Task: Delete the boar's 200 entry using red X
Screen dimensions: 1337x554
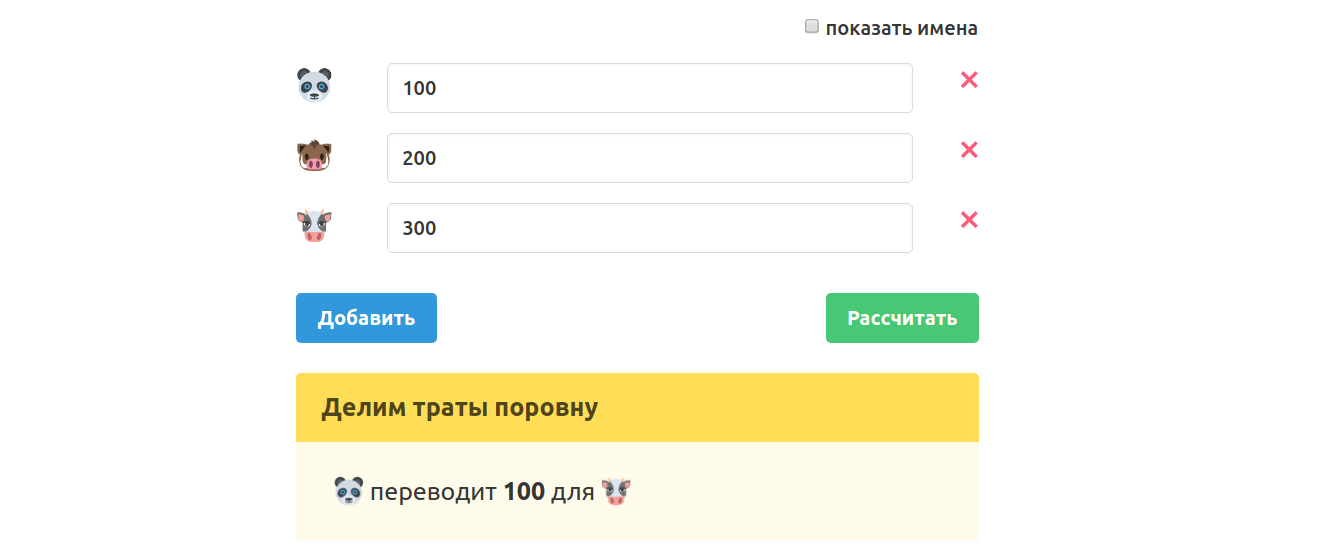Action: (968, 150)
